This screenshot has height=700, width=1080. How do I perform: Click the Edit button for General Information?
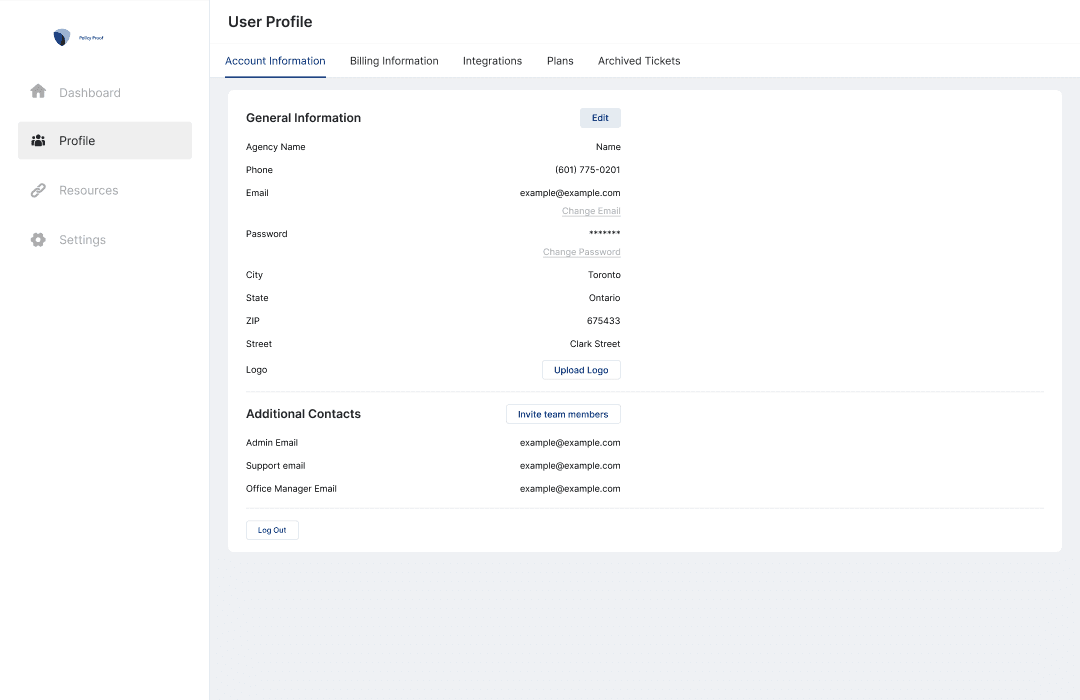click(x=600, y=117)
